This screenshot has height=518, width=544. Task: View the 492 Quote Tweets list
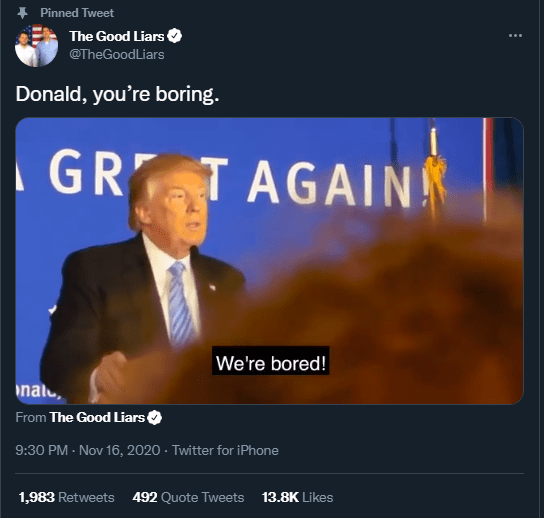[188, 497]
